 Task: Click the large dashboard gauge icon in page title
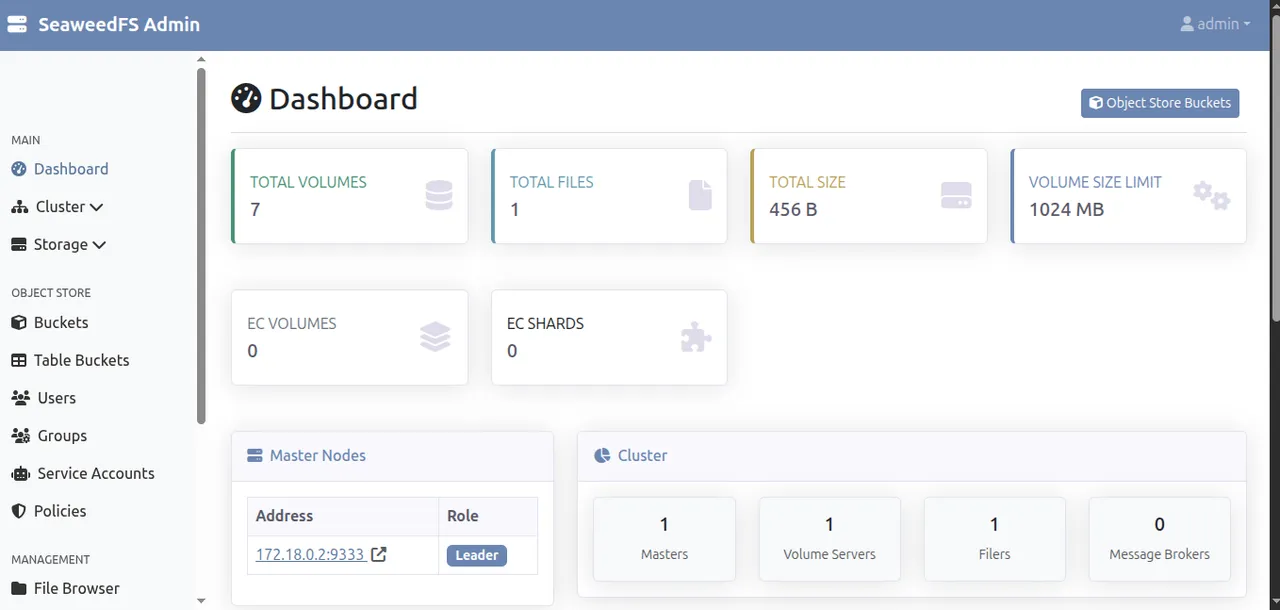coord(246,99)
